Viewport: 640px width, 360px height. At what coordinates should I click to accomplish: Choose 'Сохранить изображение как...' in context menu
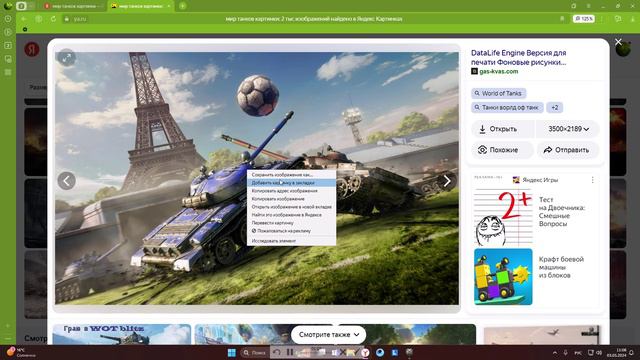tap(291, 175)
